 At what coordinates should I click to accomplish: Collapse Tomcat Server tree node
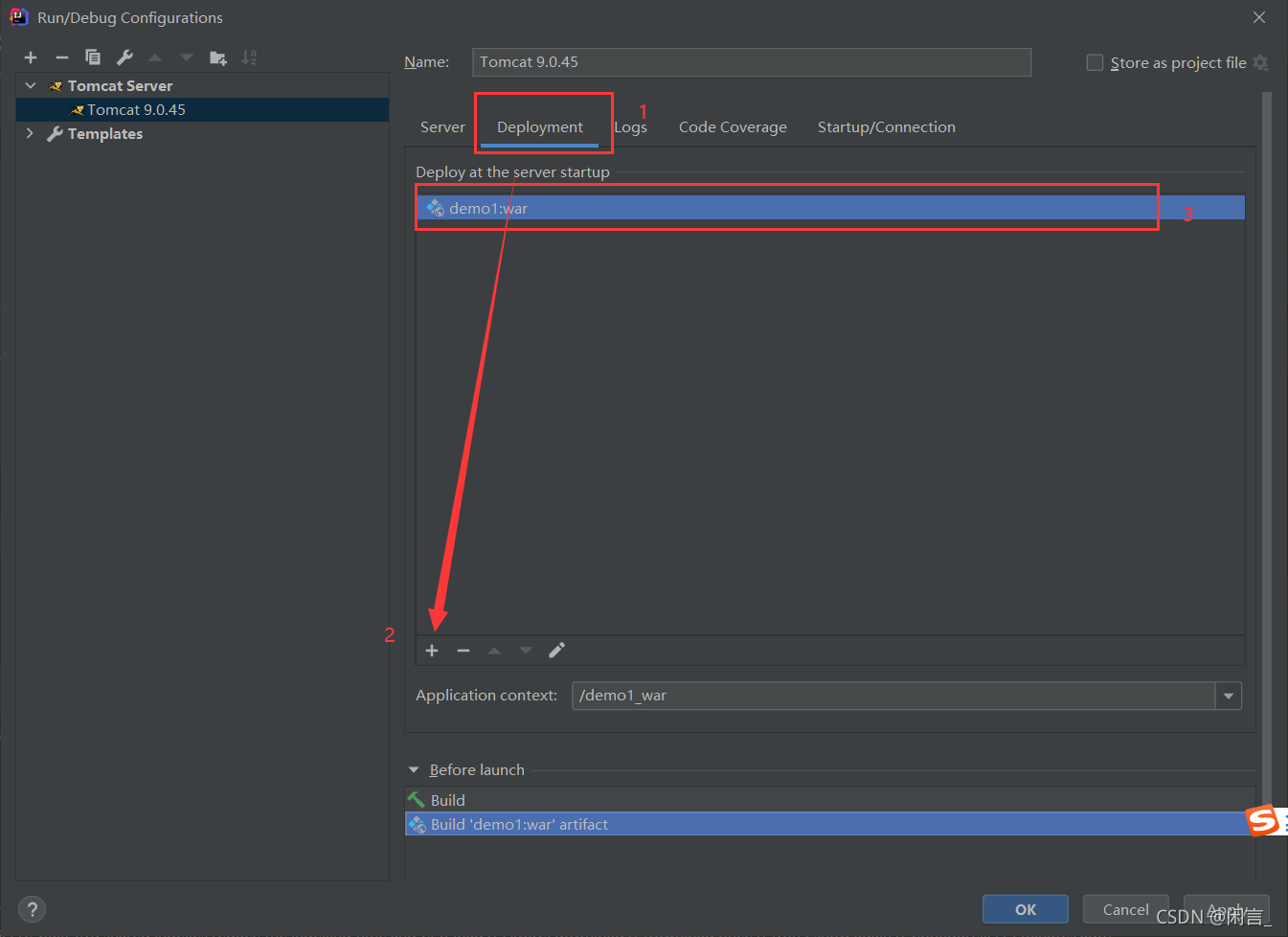31,85
